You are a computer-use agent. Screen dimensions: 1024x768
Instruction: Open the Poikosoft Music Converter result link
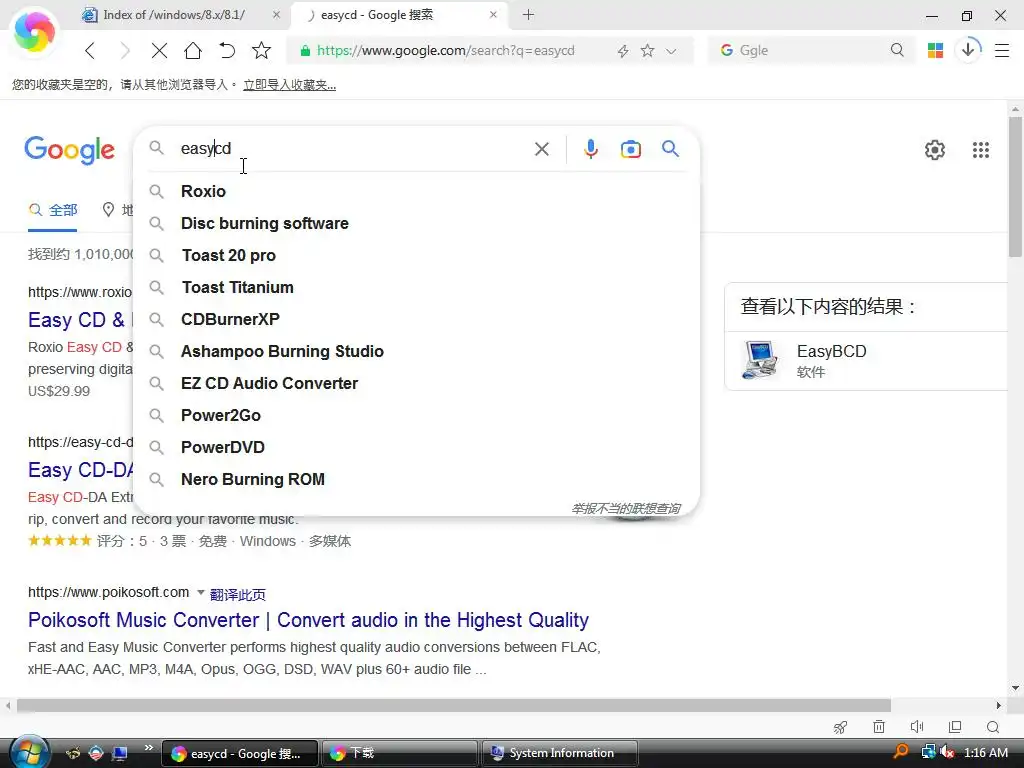(308, 620)
